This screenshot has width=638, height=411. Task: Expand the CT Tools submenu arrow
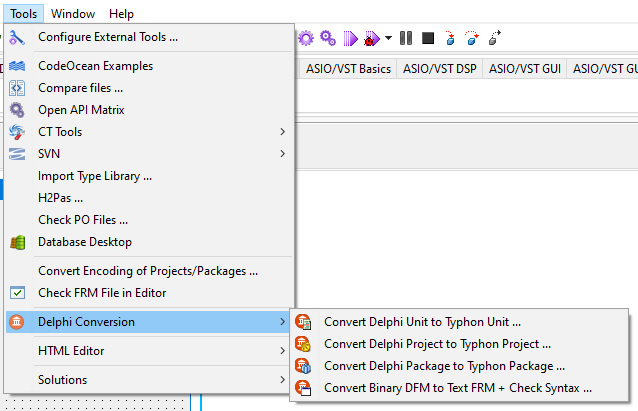click(282, 132)
